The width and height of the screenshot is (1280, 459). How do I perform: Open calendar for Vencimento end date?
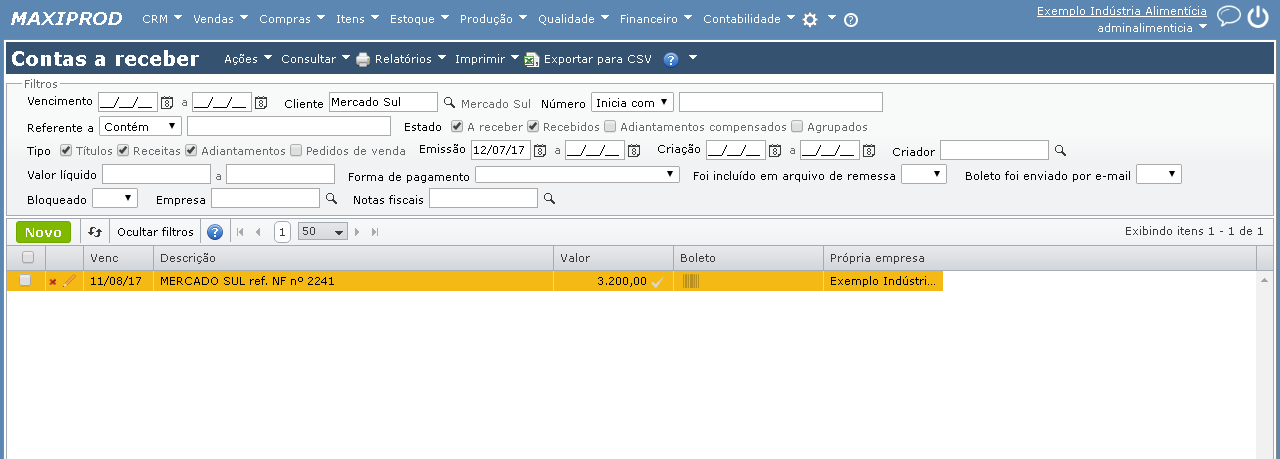click(x=260, y=102)
